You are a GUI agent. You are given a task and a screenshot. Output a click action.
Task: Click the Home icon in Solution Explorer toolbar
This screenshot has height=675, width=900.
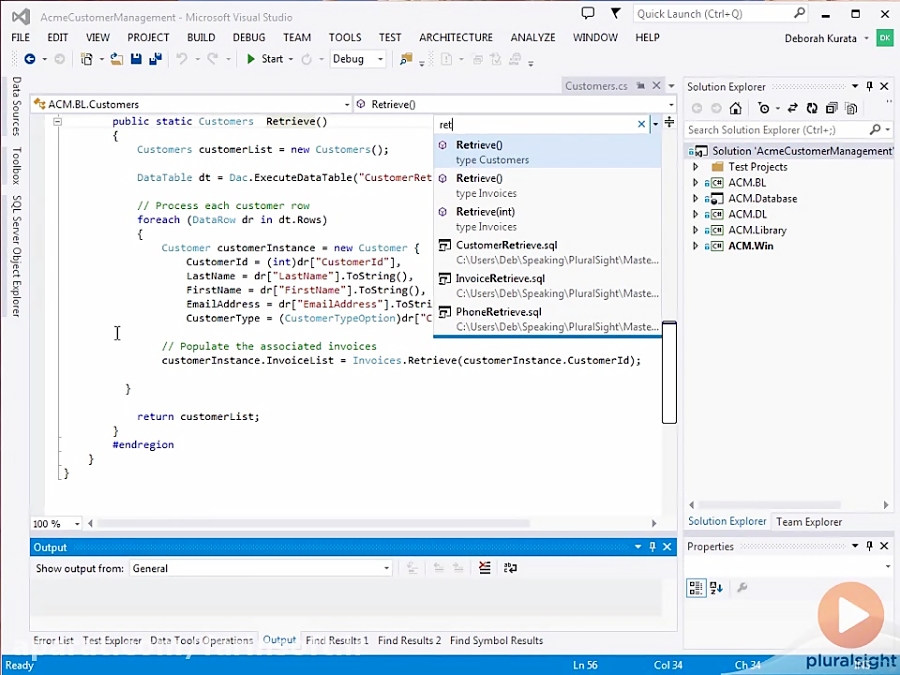click(737, 107)
